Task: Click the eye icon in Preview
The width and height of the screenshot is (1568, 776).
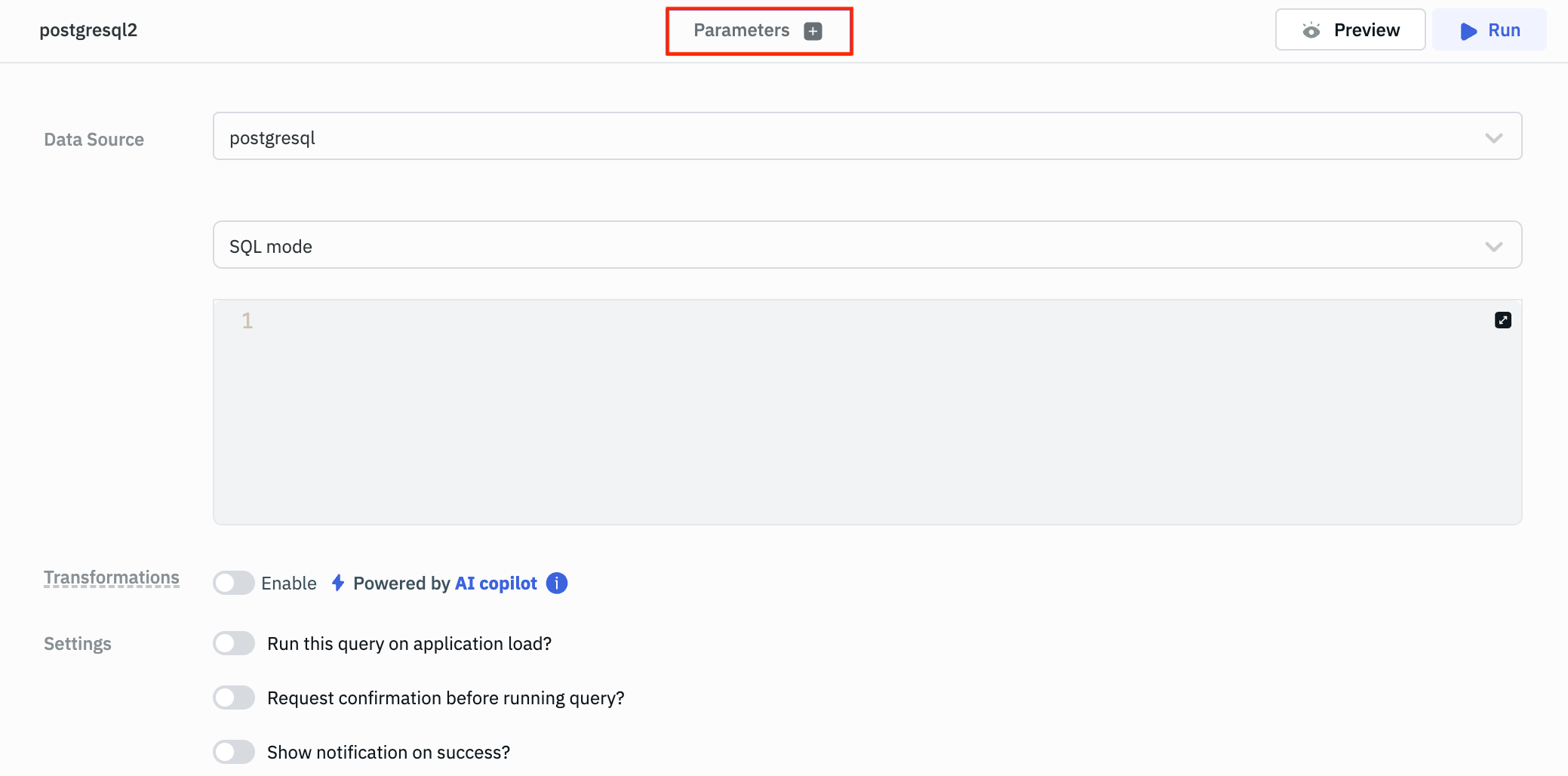Action: tap(1311, 30)
